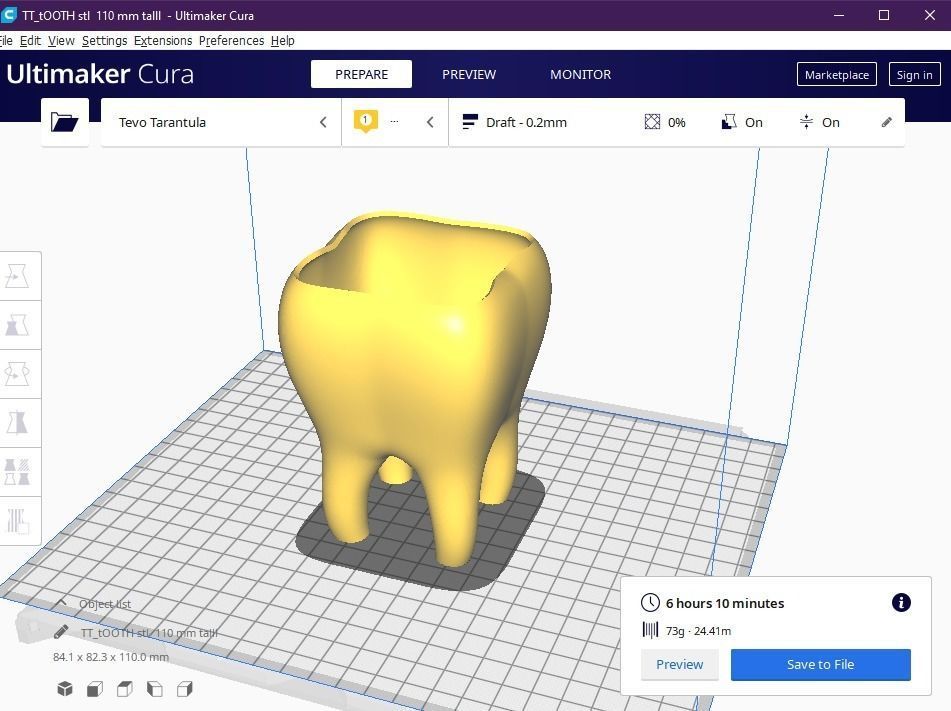Open the Help menu
Viewport: 951px width, 711px height.
(283, 41)
